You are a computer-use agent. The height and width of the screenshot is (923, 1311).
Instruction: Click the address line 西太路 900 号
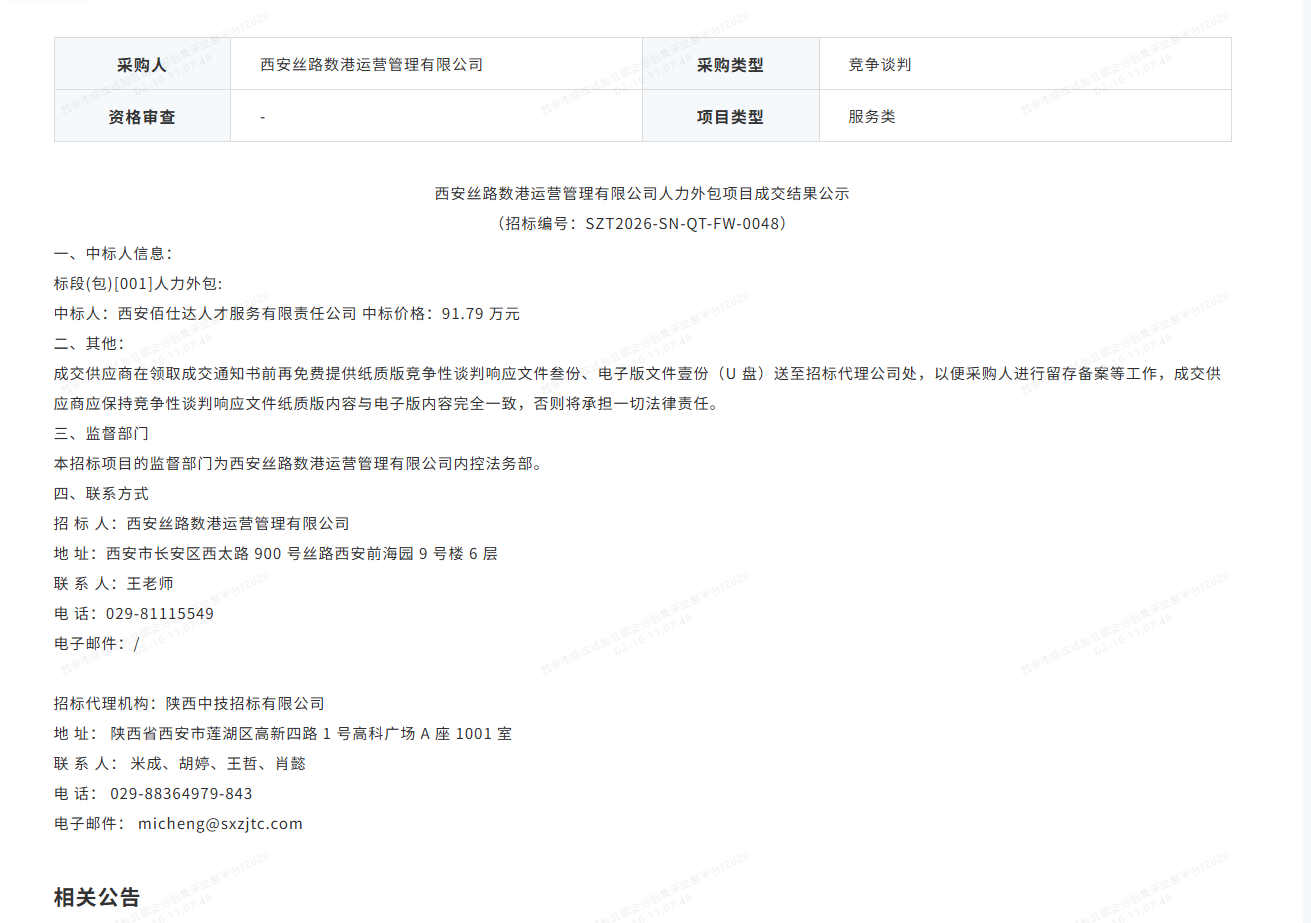(x=275, y=554)
